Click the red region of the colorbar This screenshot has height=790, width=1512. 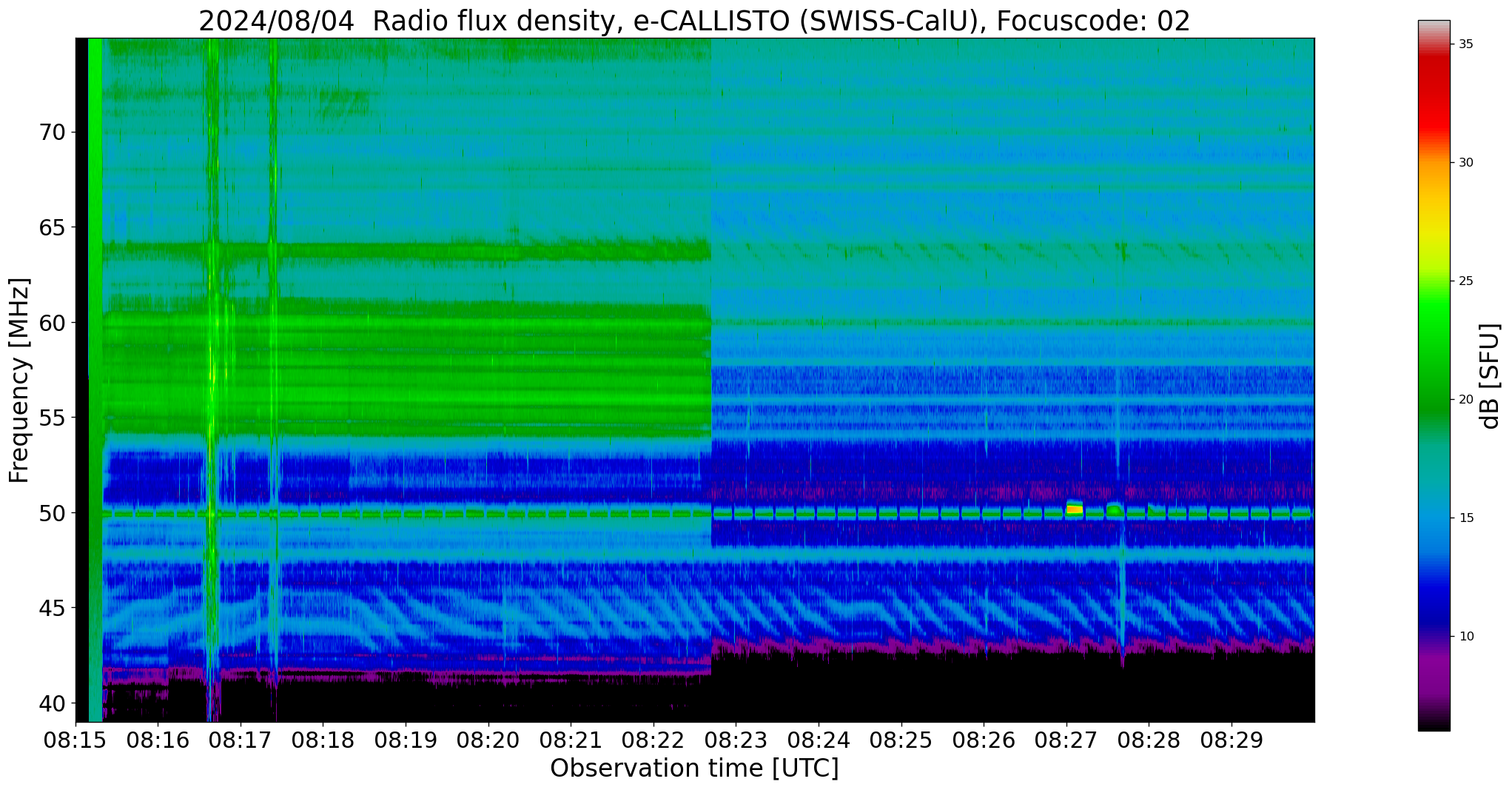pos(1434,96)
